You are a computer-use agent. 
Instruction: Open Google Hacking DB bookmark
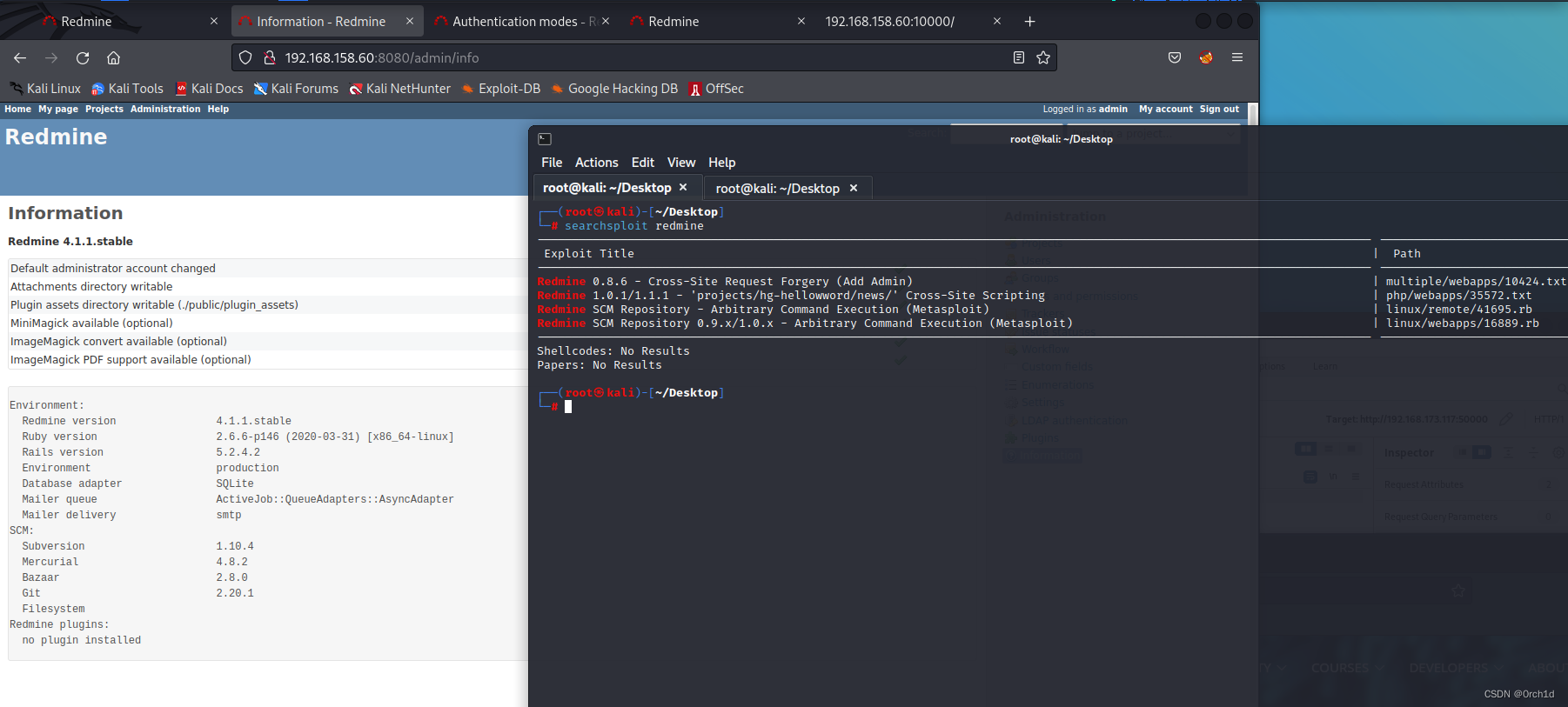pos(614,89)
